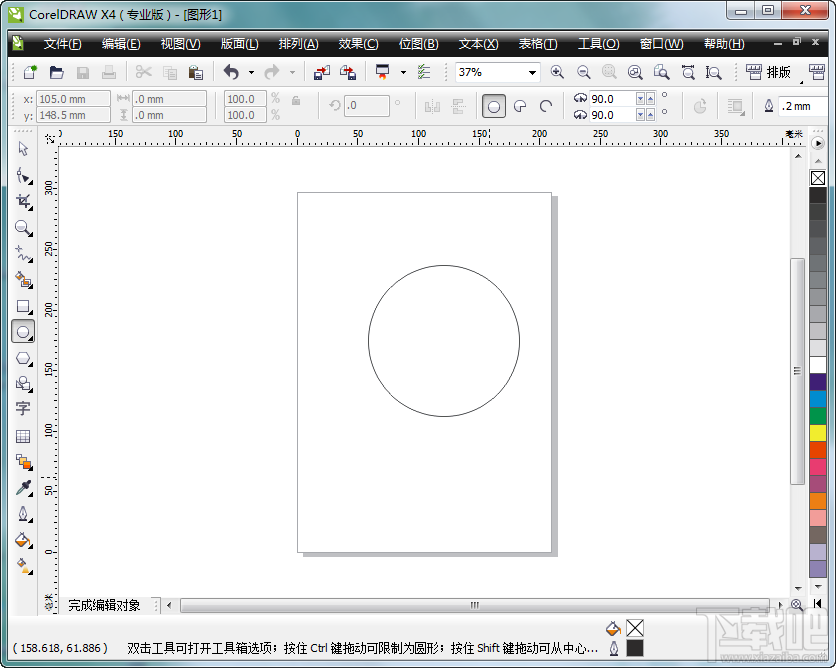The height and width of the screenshot is (668, 836).
Task: Pick the Table tool in toolbox
Action: click(23, 436)
